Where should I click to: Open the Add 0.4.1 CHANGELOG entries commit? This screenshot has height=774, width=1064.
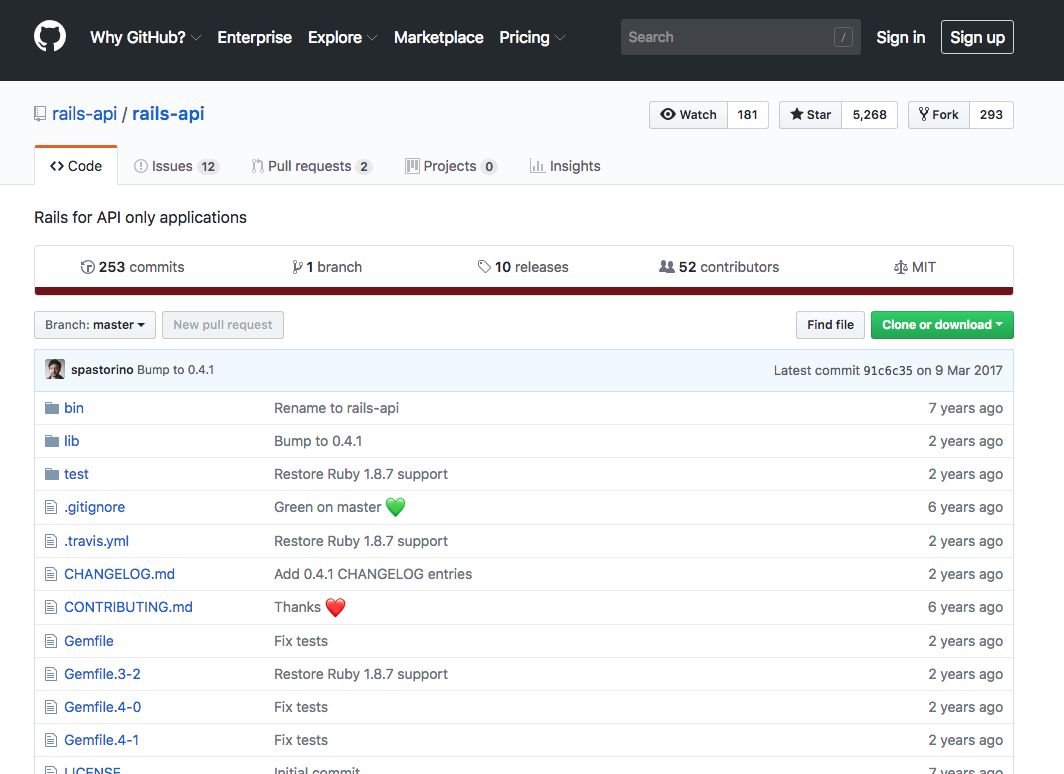[373, 575]
